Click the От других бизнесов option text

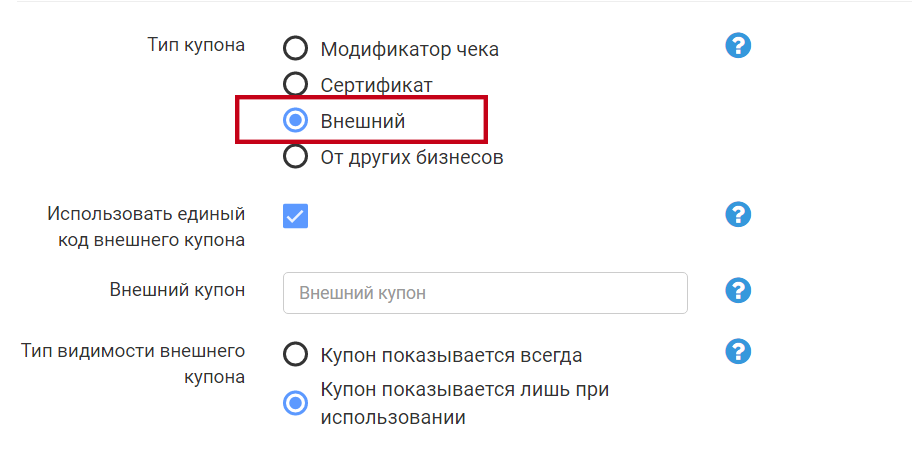click(x=411, y=157)
